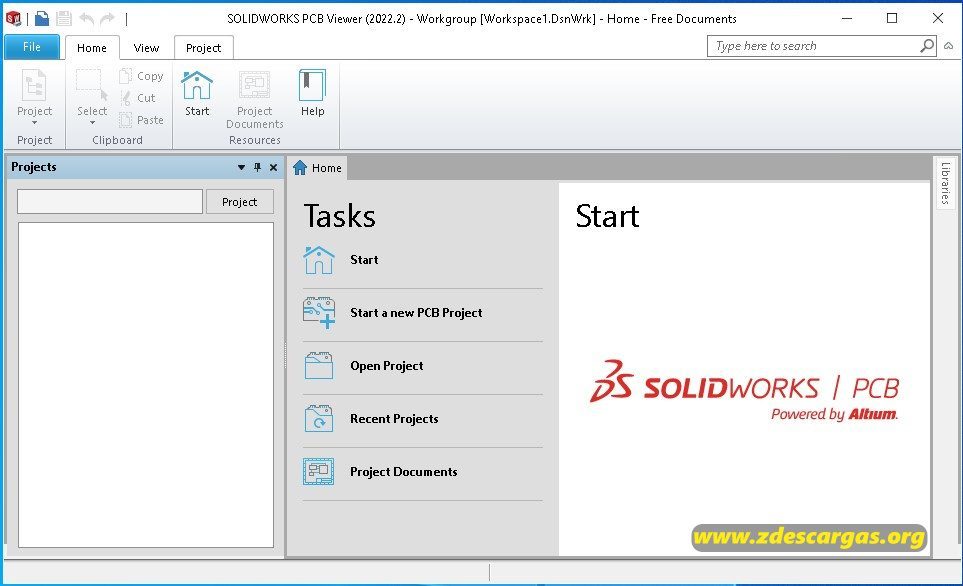This screenshot has height=586, width=963.
Task: Minimize the SOLIDWORKS PCB Viewer window
Action: 847,18
